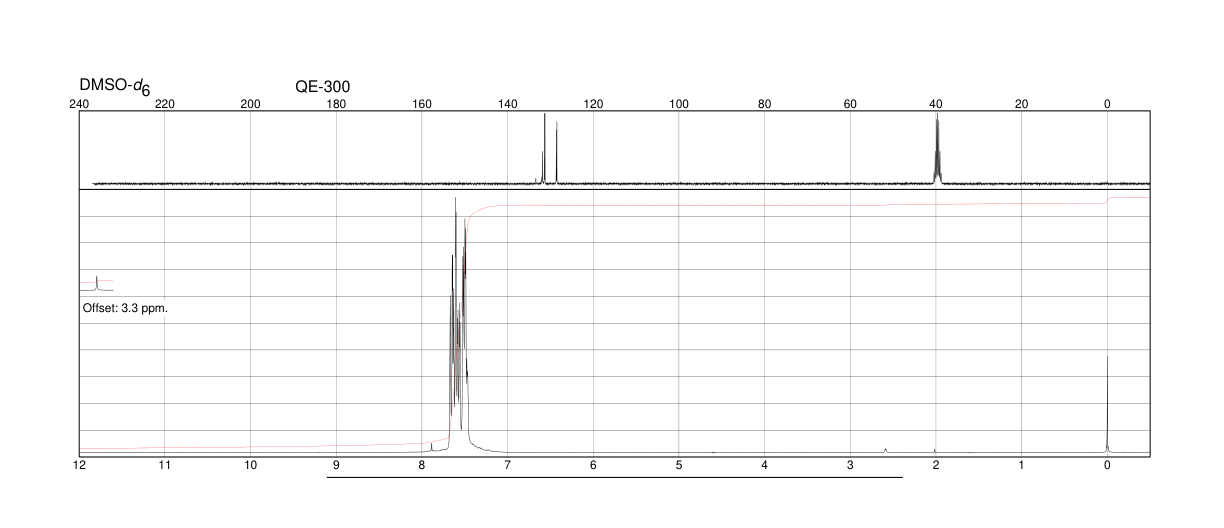Click the 0 tick label on the top carbon axis

[x=1107, y=104]
